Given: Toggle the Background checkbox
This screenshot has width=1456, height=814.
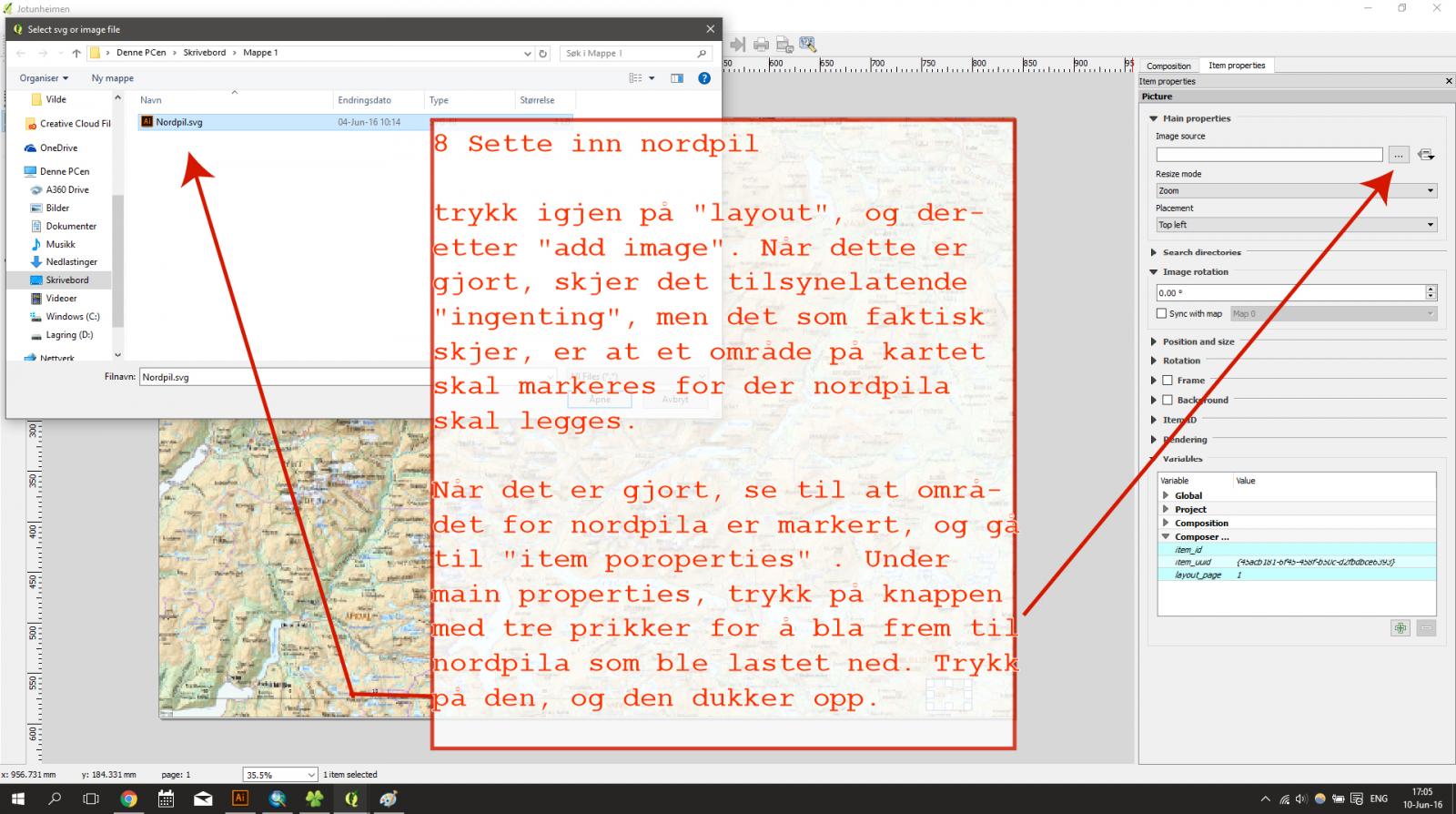Looking at the screenshot, I should click(1168, 400).
